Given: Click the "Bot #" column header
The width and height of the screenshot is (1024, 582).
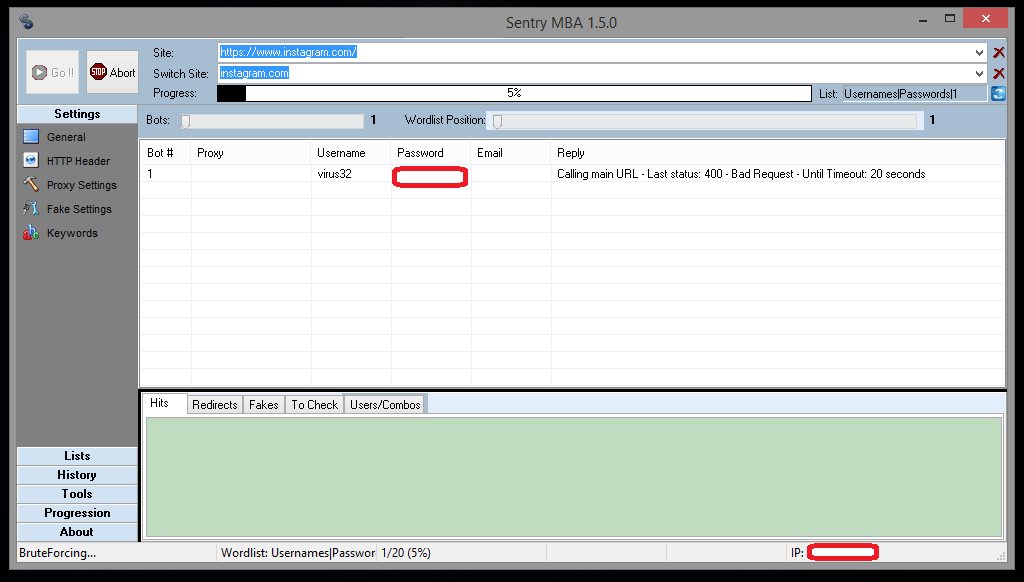Looking at the screenshot, I should [166, 153].
